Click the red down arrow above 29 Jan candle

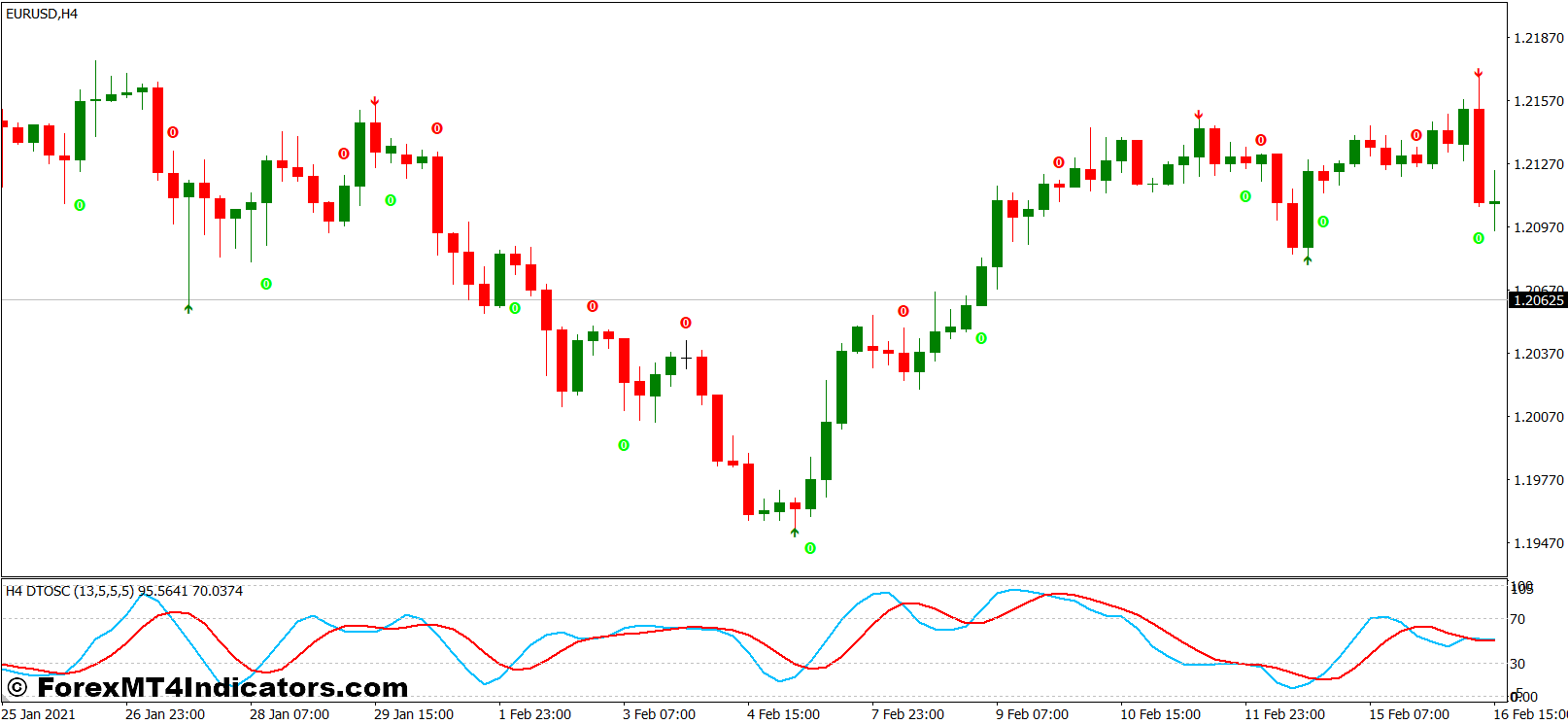(374, 101)
